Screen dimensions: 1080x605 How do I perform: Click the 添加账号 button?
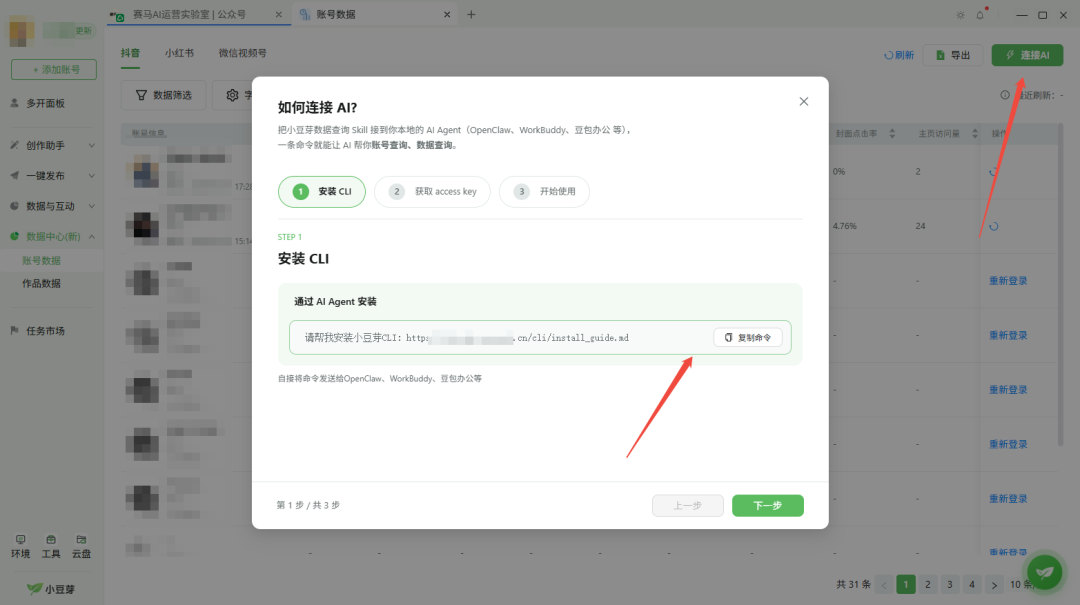click(x=54, y=70)
